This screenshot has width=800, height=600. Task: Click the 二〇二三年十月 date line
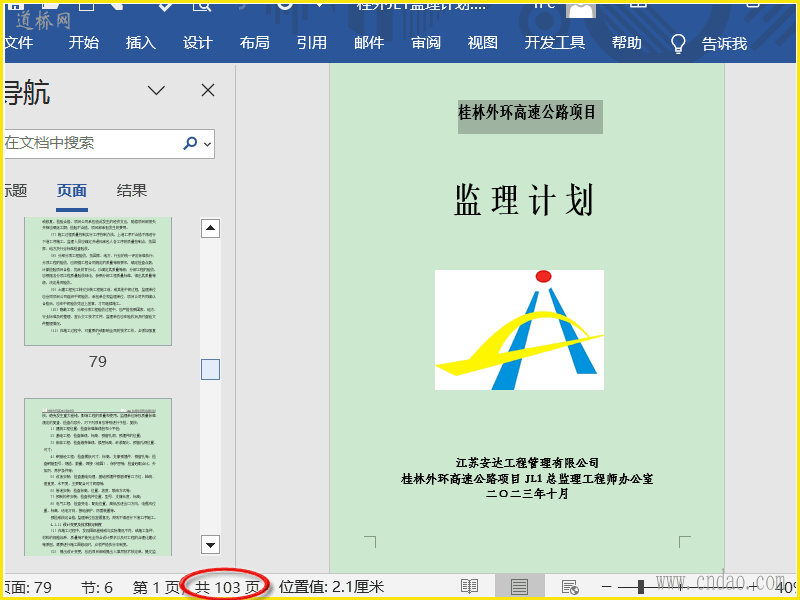[527, 494]
